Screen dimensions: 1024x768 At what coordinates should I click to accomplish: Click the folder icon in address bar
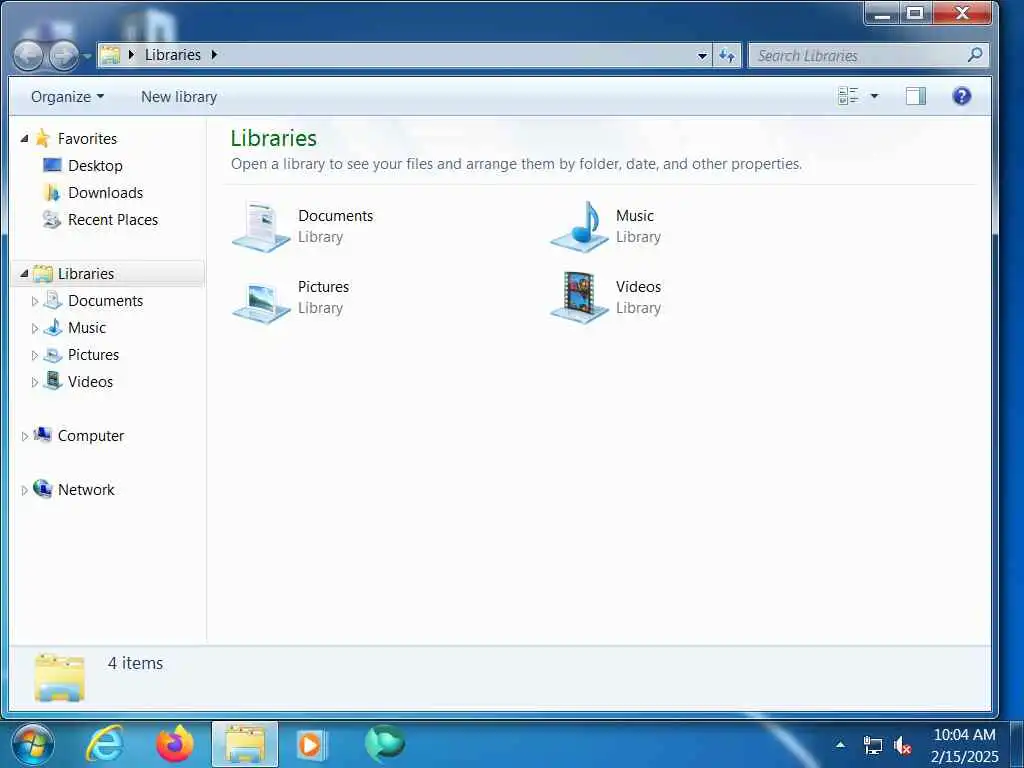(x=110, y=55)
